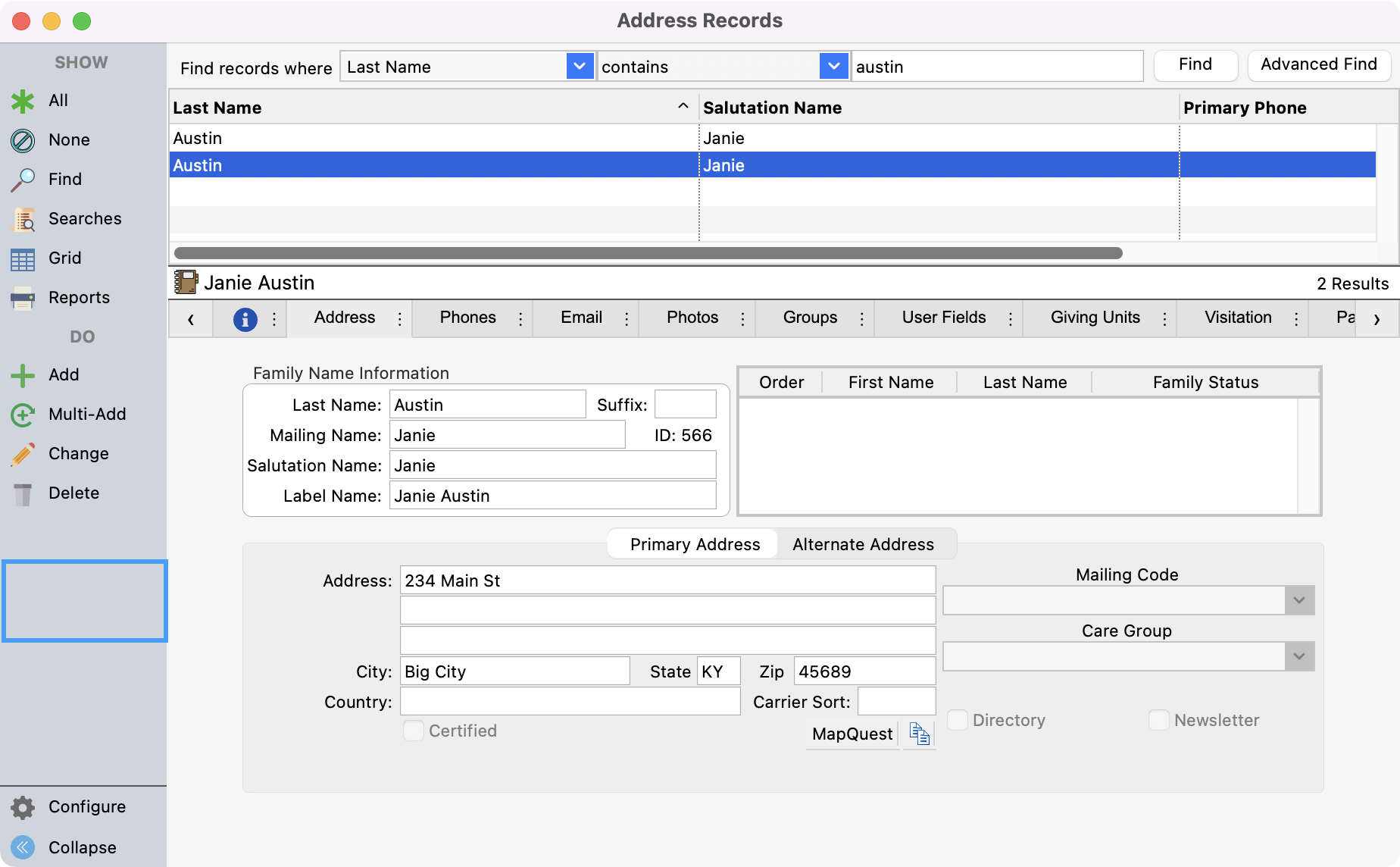Switch to the Phones tab
The height and width of the screenshot is (867, 1400).
coord(467,318)
